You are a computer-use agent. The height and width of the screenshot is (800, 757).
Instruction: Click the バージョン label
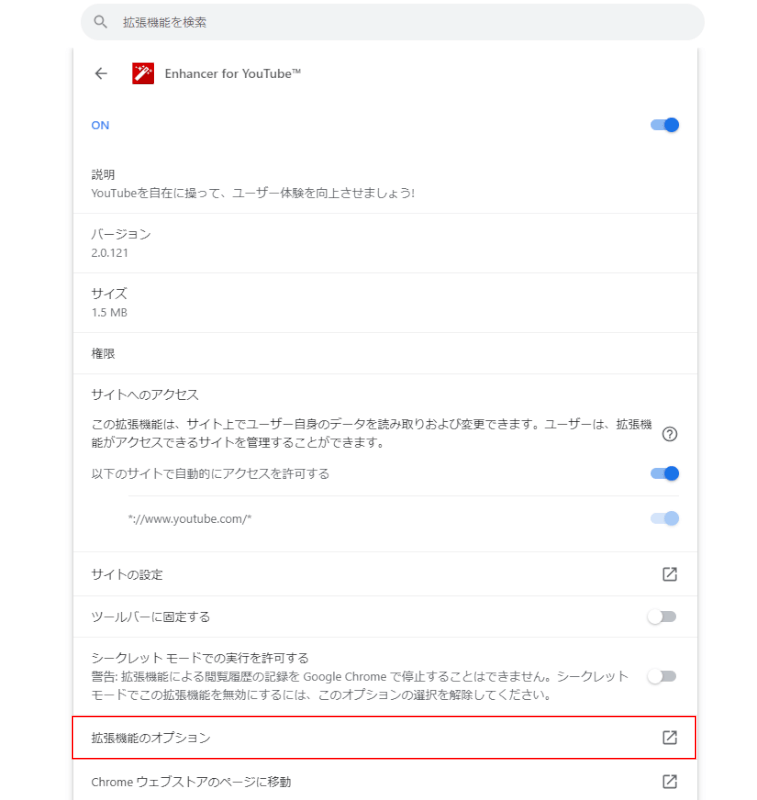pyautogui.click(x=121, y=234)
